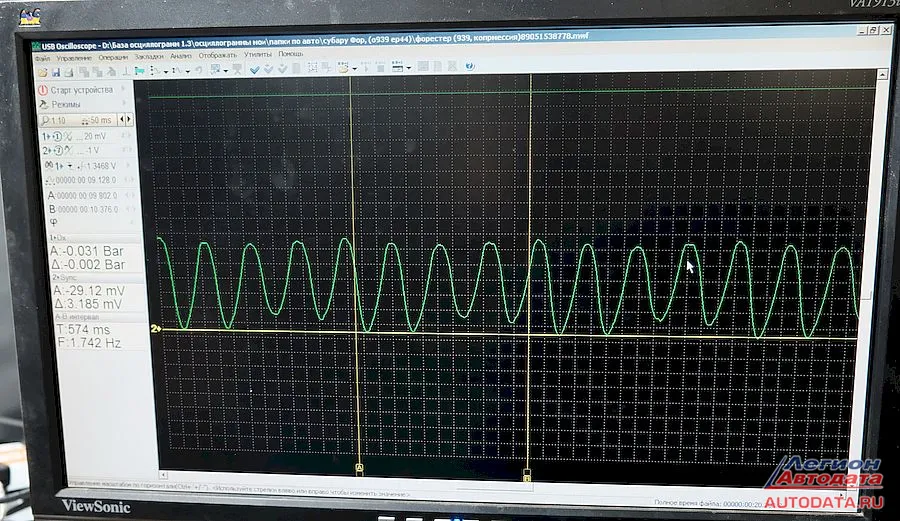Expand dropdown arrow beside the teal flag tool
Viewport: 900px width, 521px height.
tap(166, 72)
